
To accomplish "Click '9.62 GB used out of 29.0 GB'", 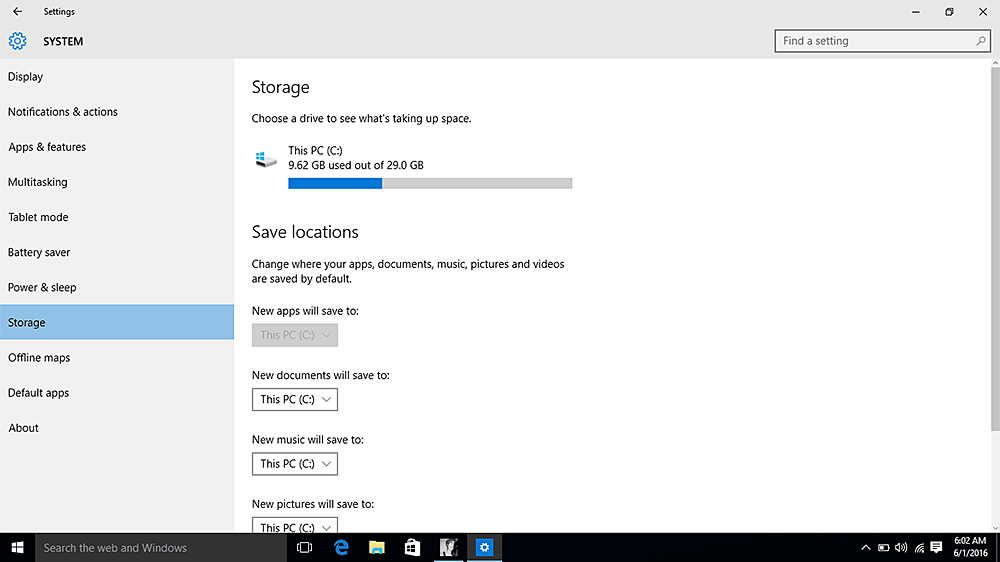I will click(356, 165).
